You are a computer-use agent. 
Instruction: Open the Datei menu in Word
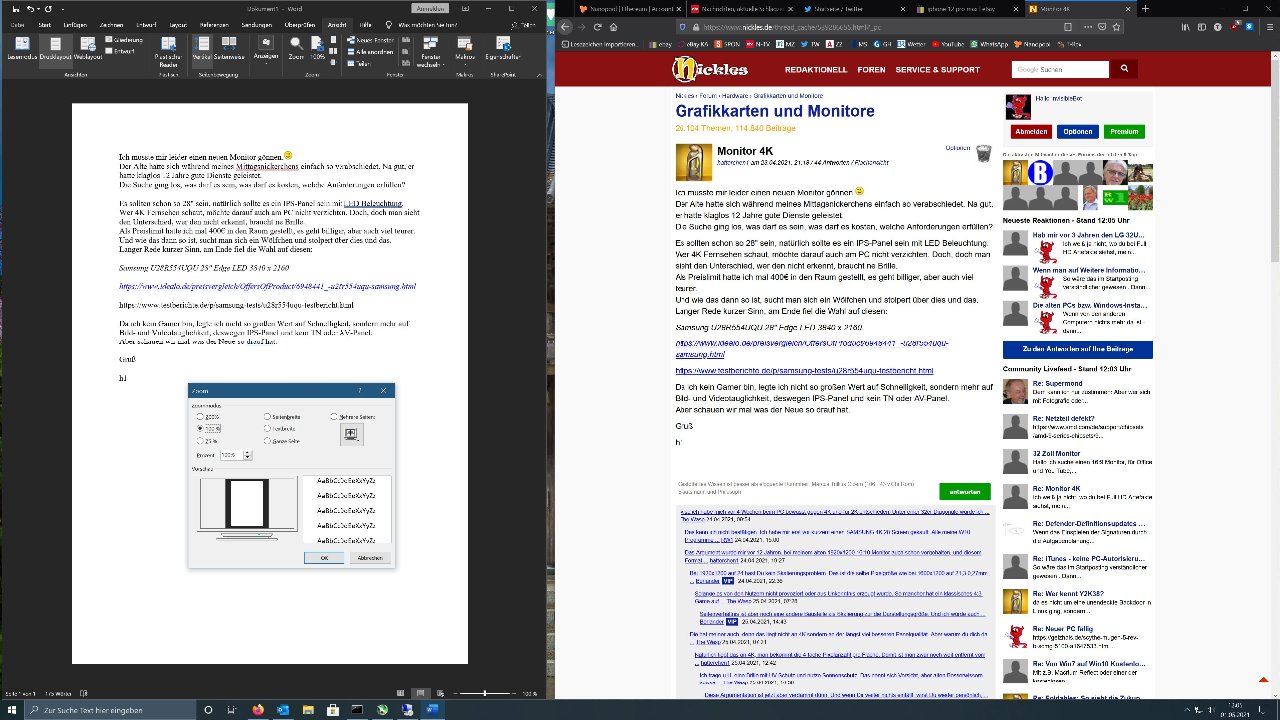[x=15, y=23]
